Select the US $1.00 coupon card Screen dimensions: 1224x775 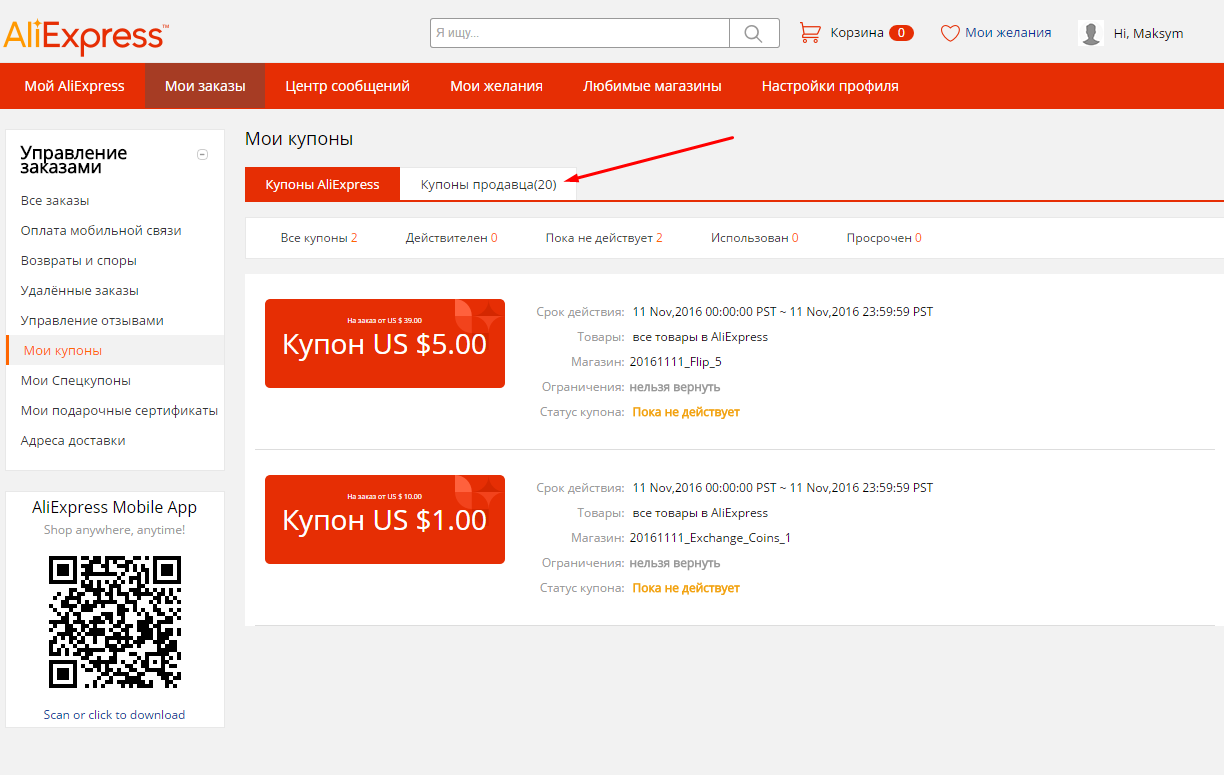click(384, 519)
